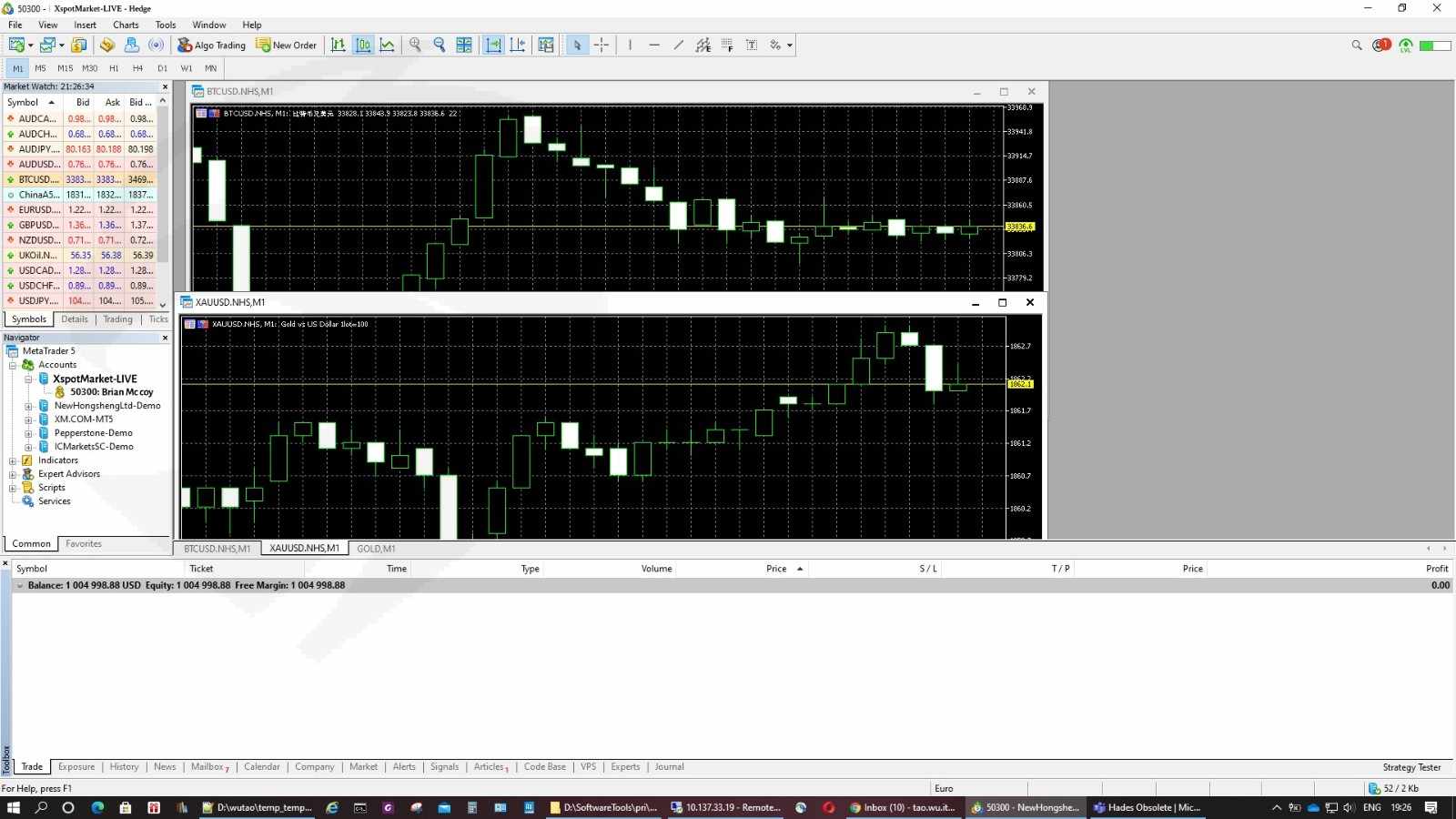Click the Services item in Navigator
Viewport: 1456px width, 819px height.
point(54,501)
